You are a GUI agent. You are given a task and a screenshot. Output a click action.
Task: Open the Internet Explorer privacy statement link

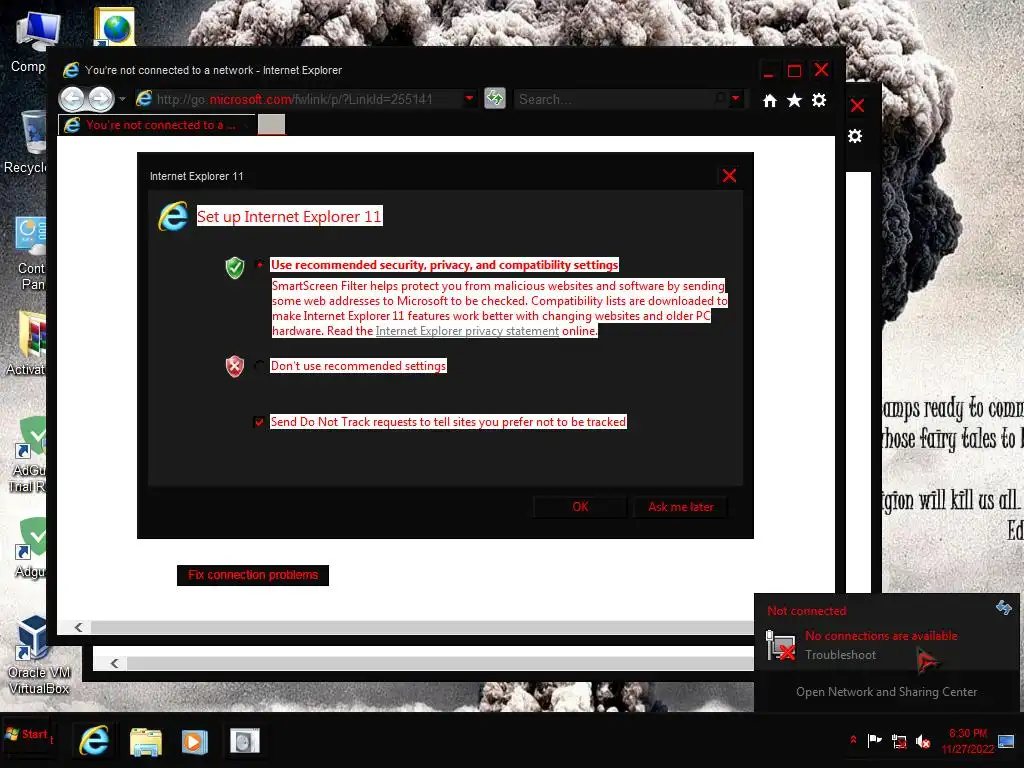[467, 330]
